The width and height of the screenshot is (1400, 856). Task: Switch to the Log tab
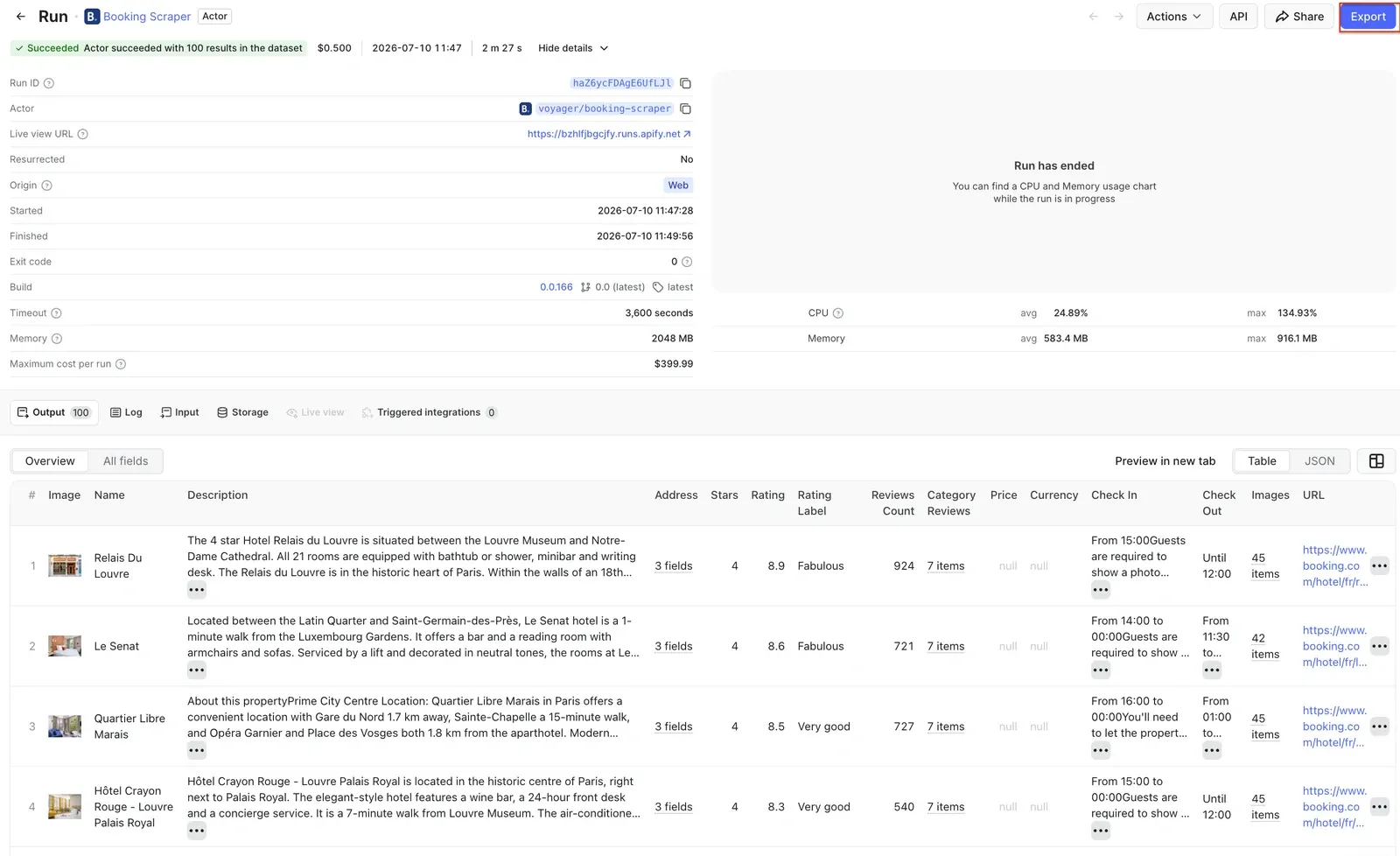[x=126, y=412]
